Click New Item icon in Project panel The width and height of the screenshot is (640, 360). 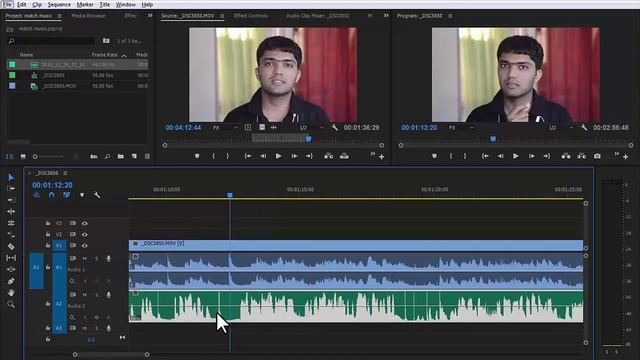134,156
